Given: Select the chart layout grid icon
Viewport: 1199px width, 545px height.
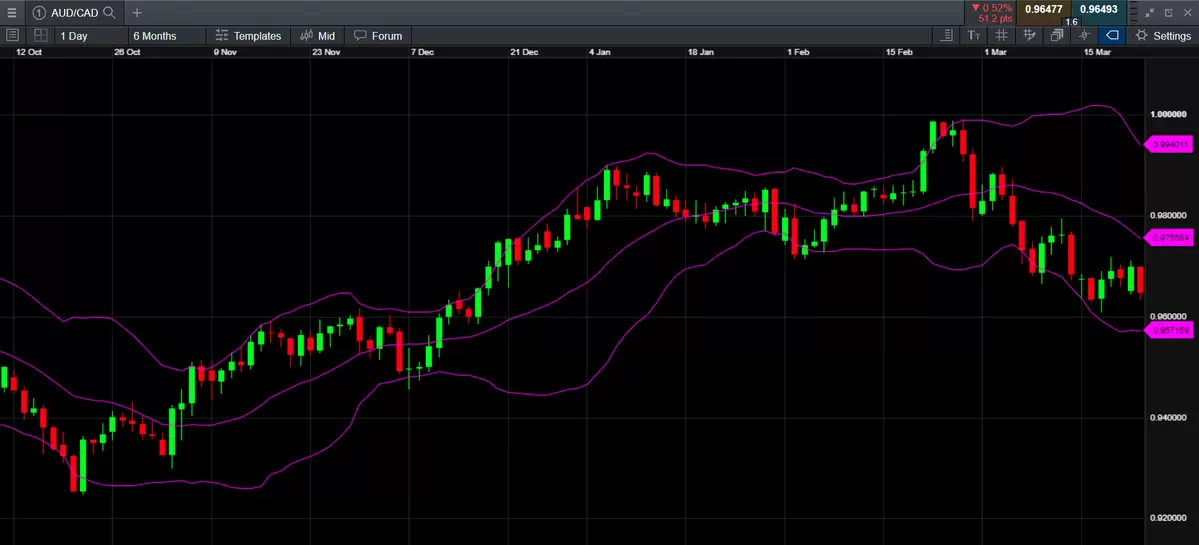Looking at the screenshot, I should 41,36.
